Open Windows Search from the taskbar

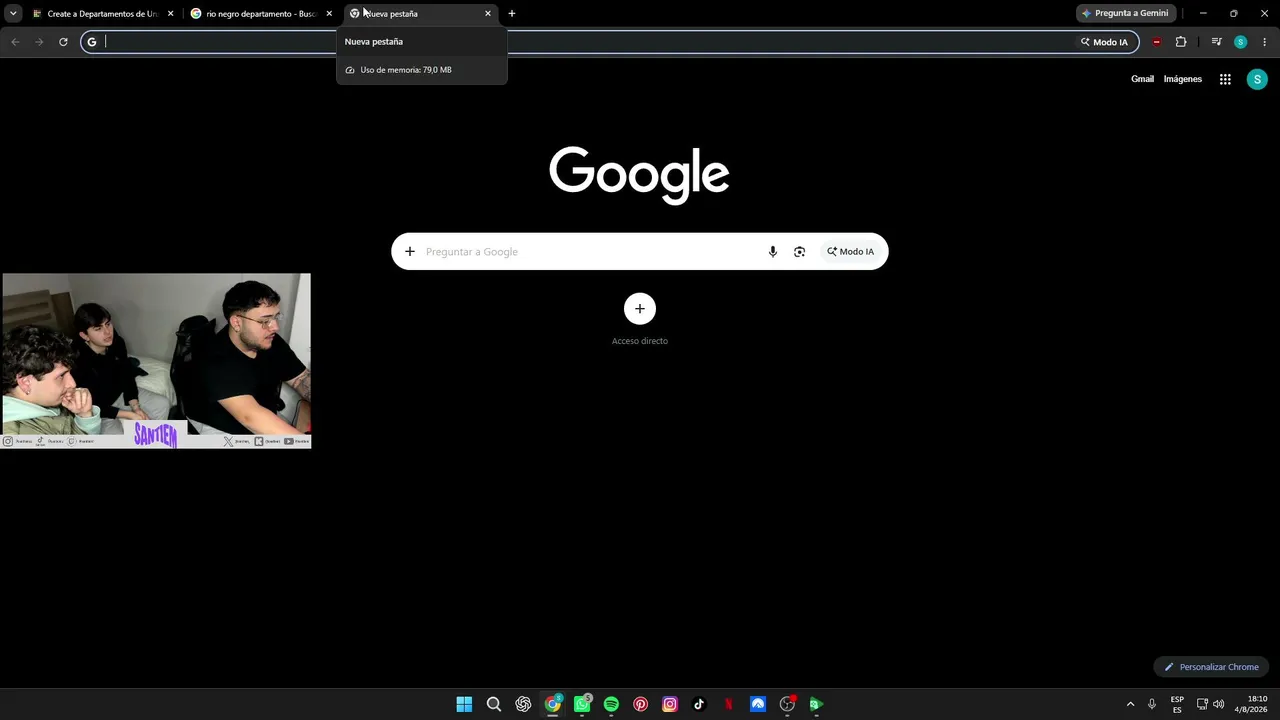pyautogui.click(x=494, y=704)
